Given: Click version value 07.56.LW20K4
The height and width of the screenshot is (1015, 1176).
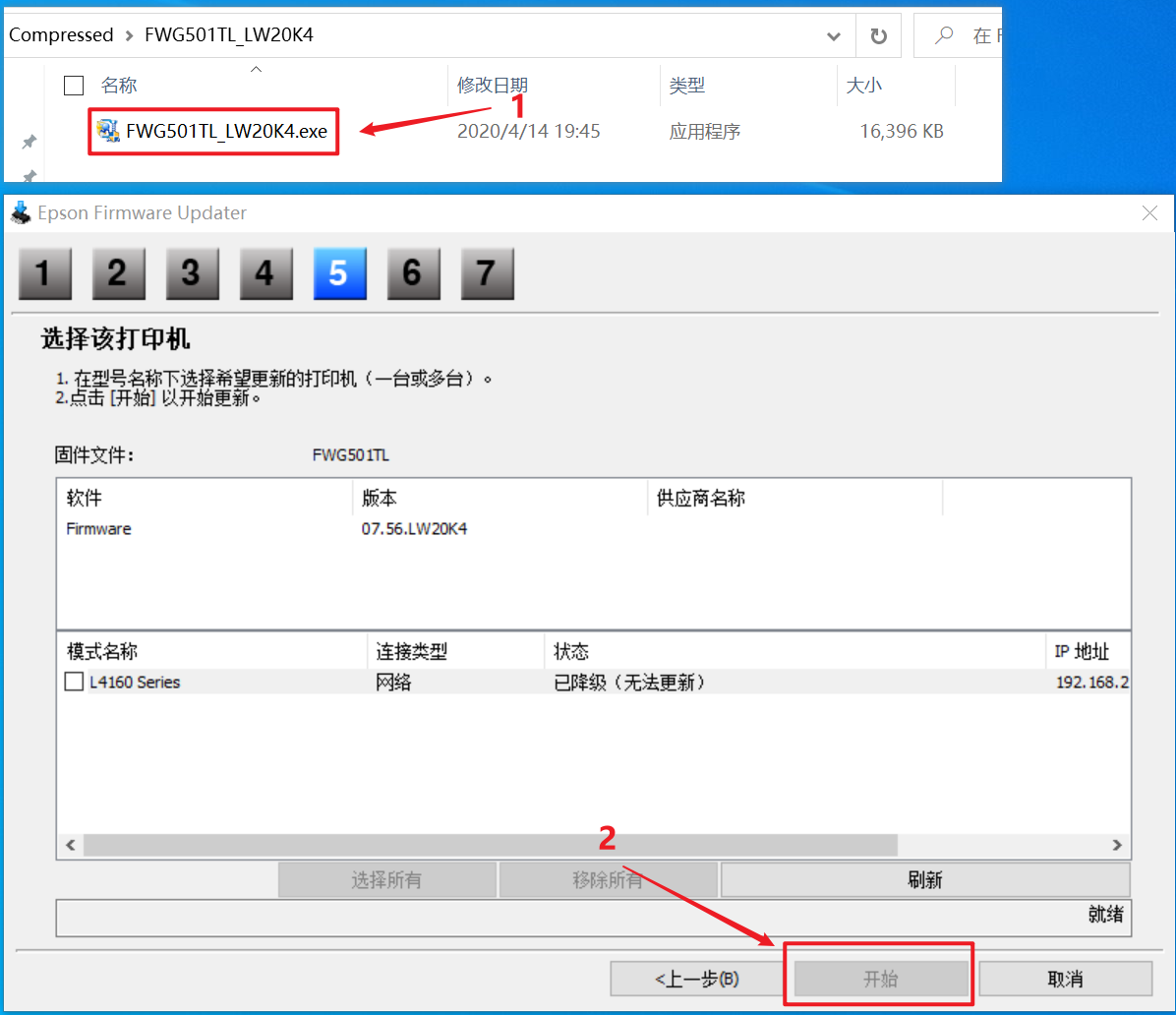Looking at the screenshot, I should click(x=414, y=529).
